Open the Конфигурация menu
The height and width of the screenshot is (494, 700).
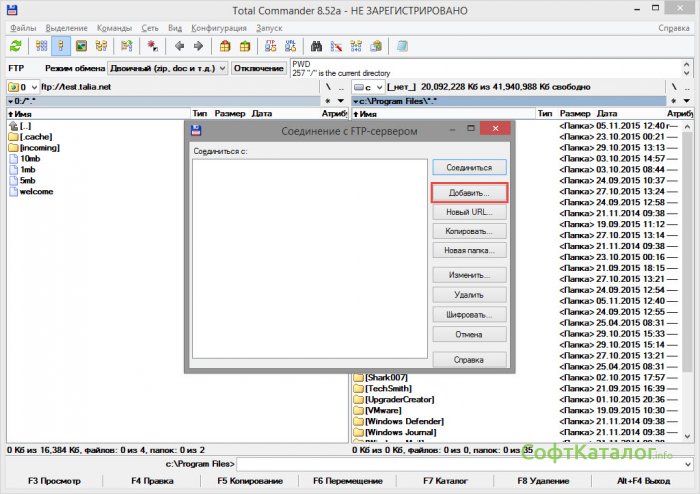pos(221,29)
